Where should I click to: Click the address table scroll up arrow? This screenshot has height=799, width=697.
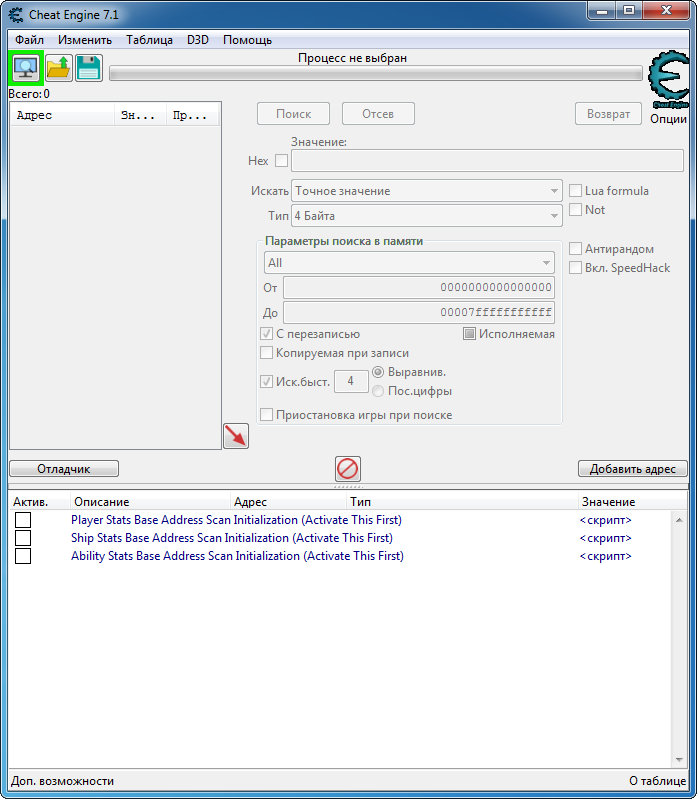click(x=679, y=520)
